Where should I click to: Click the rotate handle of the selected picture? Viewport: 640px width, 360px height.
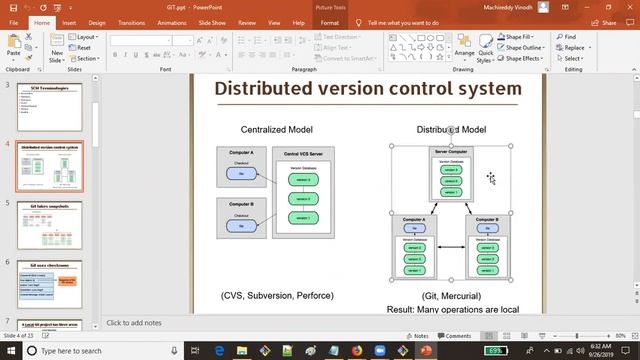point(451,130)
